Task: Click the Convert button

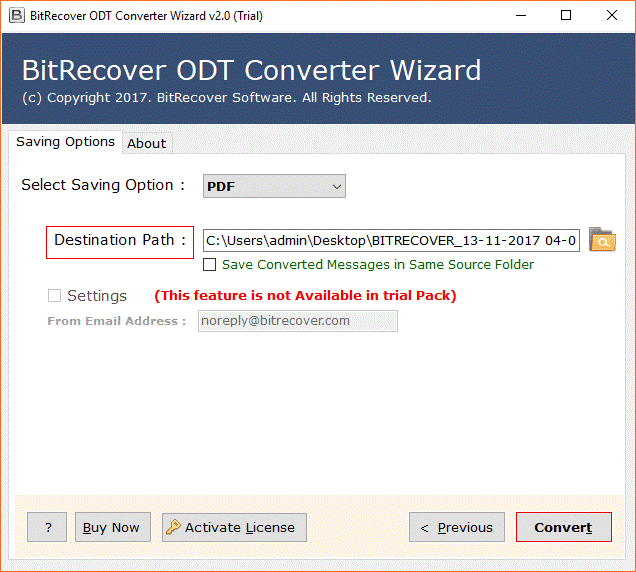Action: (x=564, y=527)
